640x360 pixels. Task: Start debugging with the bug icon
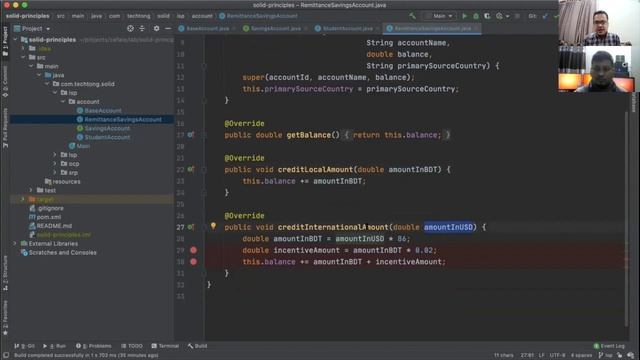pos(476,16)
